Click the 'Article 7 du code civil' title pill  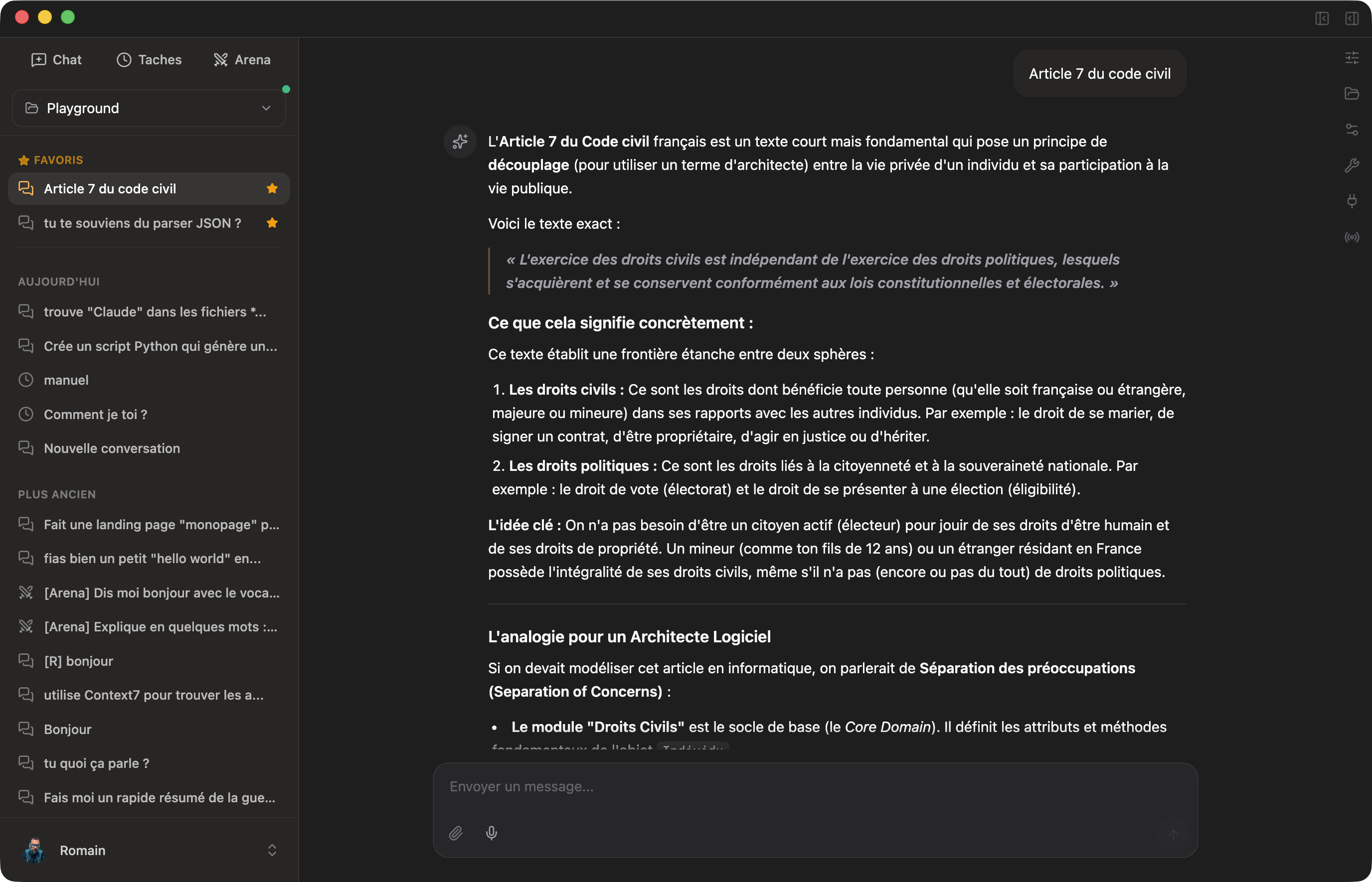[x=1098, y=73]
